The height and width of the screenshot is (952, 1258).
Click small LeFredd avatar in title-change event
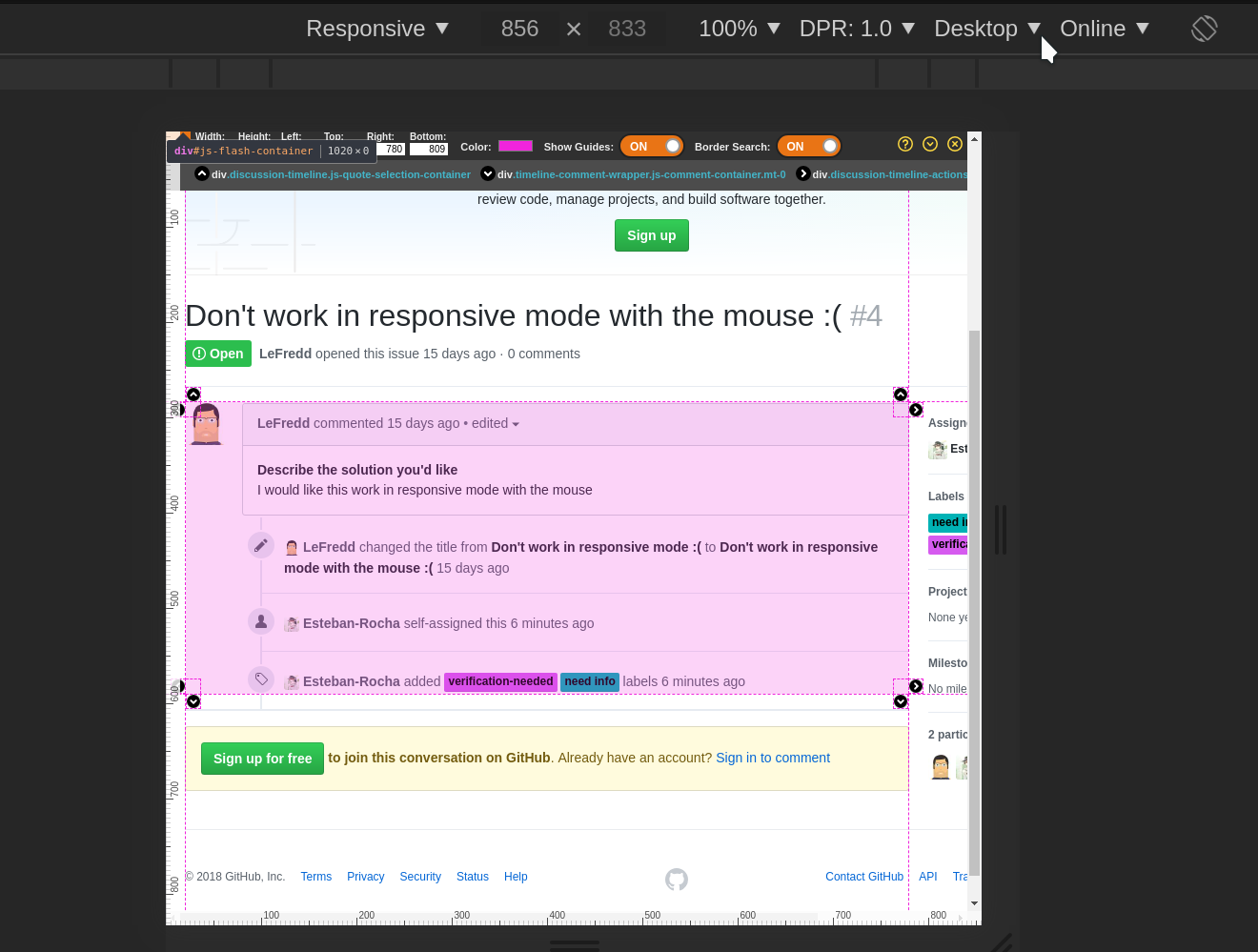(293, 548)
